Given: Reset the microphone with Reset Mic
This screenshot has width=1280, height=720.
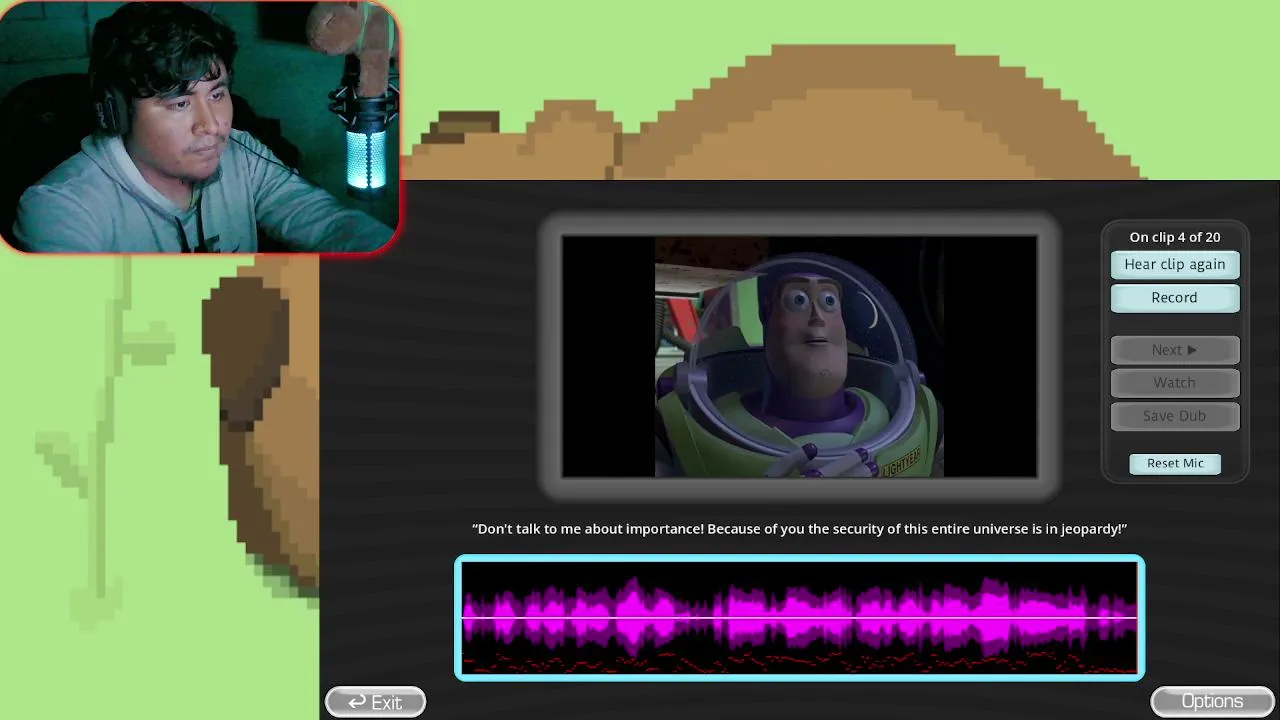Looking at the screenshot, I should (x=1175, y=463).
